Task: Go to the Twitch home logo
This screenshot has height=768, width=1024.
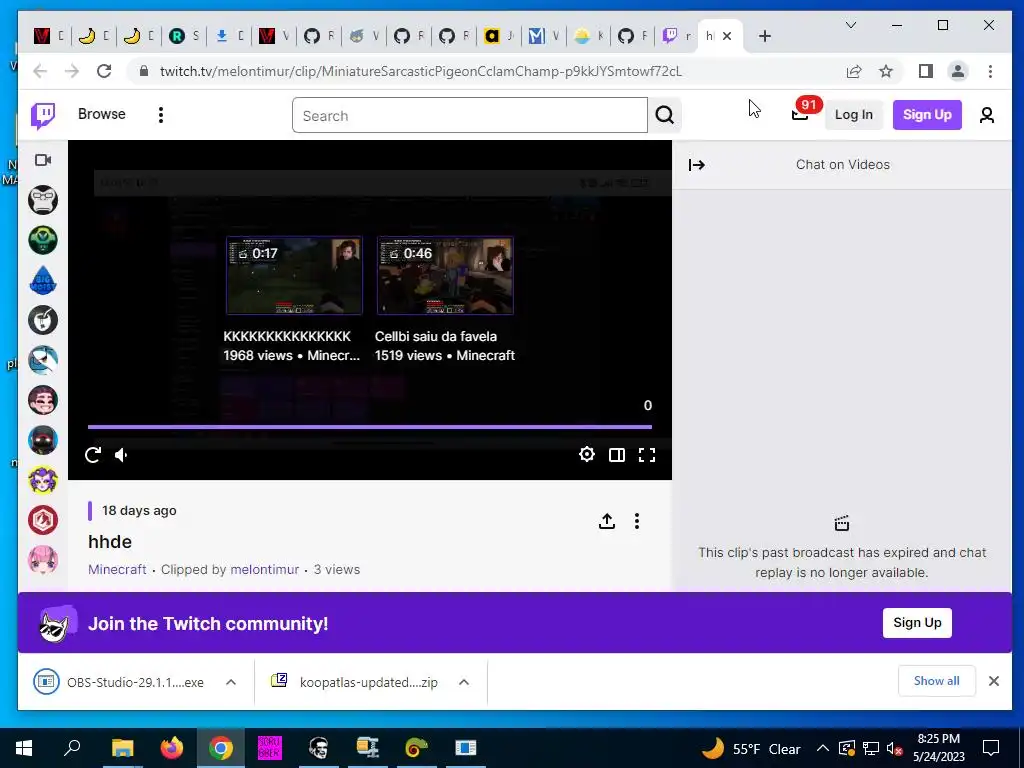Action: tap(43, 116)
